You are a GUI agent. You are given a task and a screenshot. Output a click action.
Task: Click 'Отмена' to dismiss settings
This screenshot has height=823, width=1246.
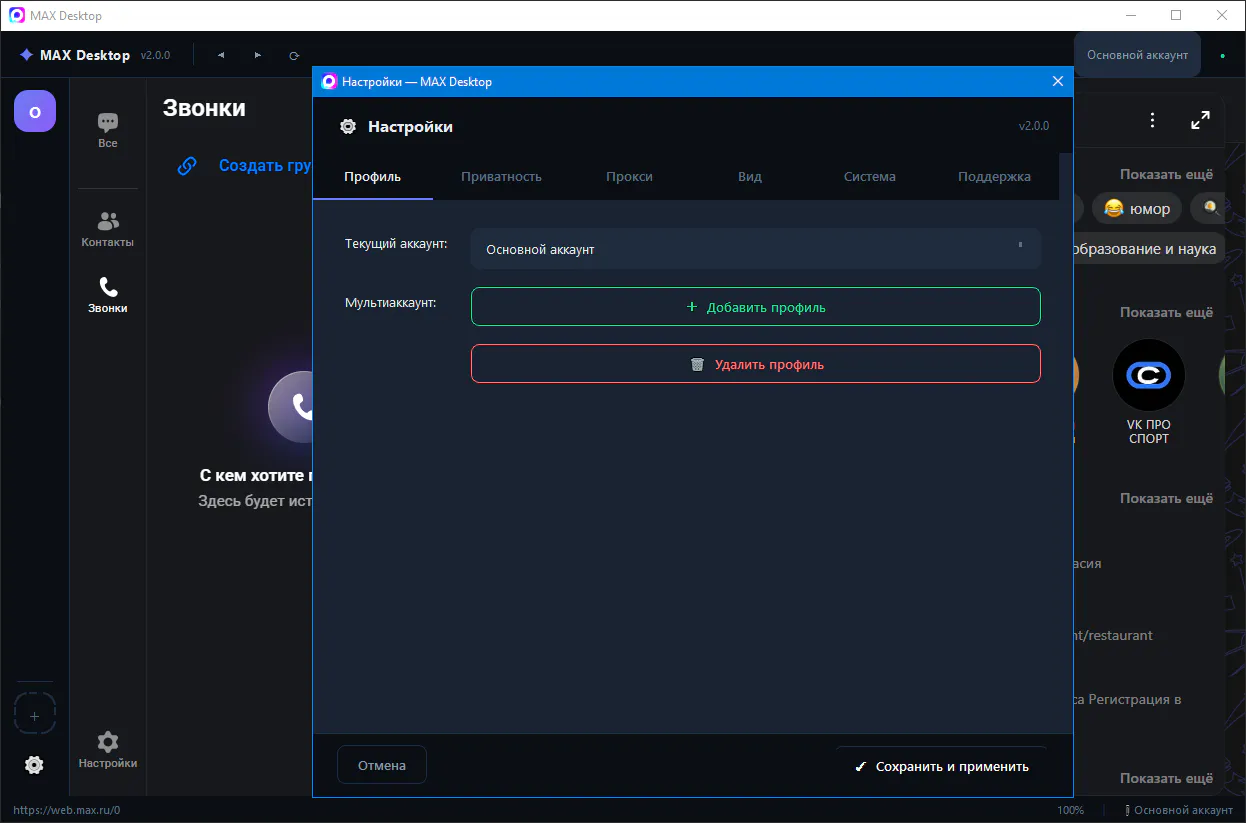(382, 765)
